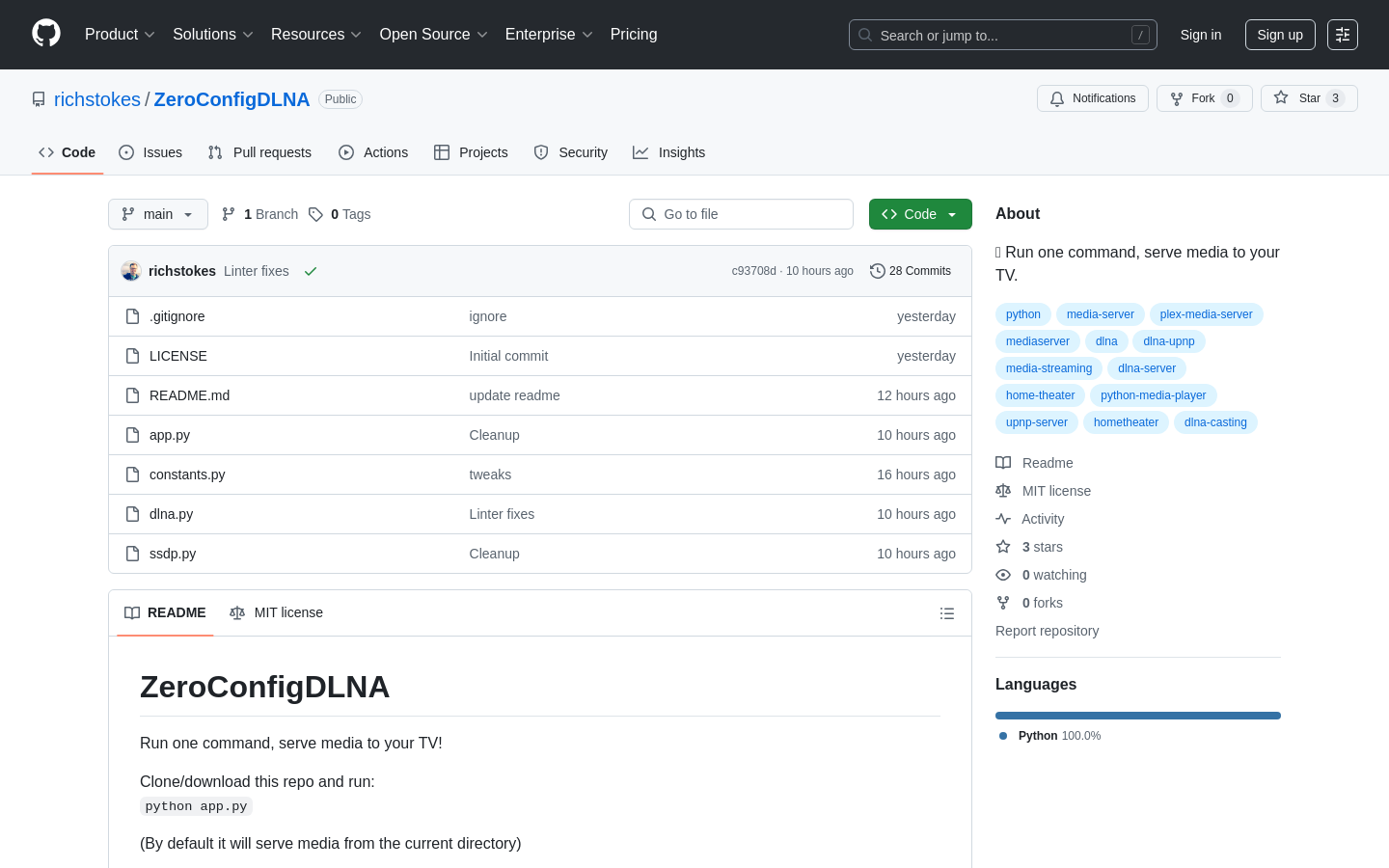This screenshot has height=868, width=1389.
Task: Focus the Search or jump to field
Action: 1003,35
